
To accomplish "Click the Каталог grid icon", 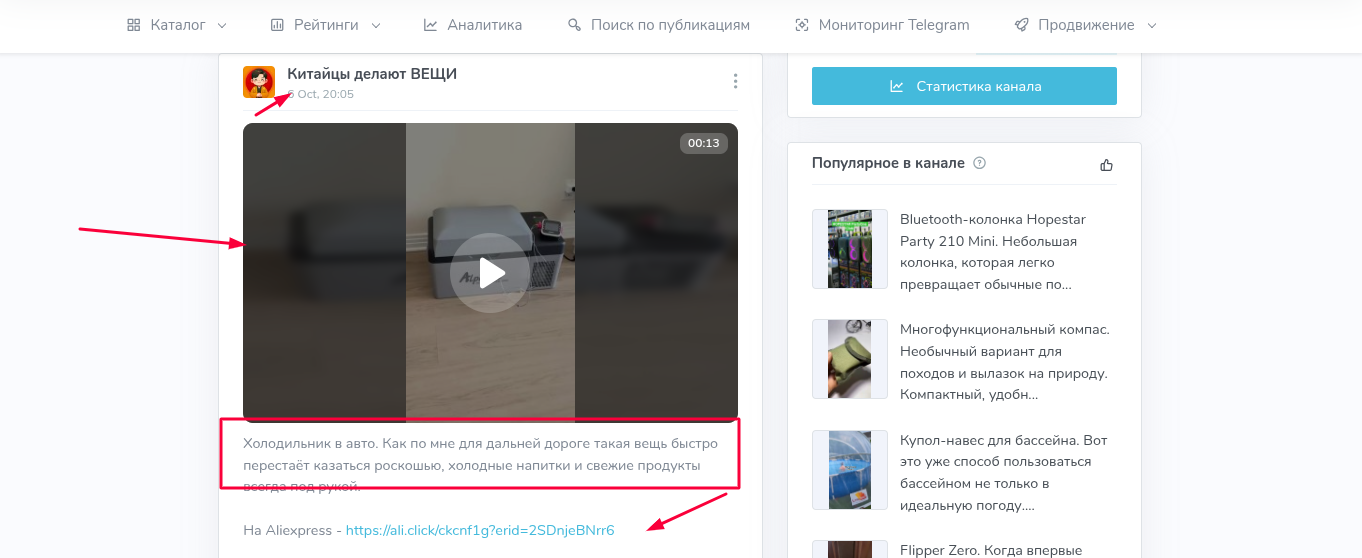I will click(x=134, y=25).
